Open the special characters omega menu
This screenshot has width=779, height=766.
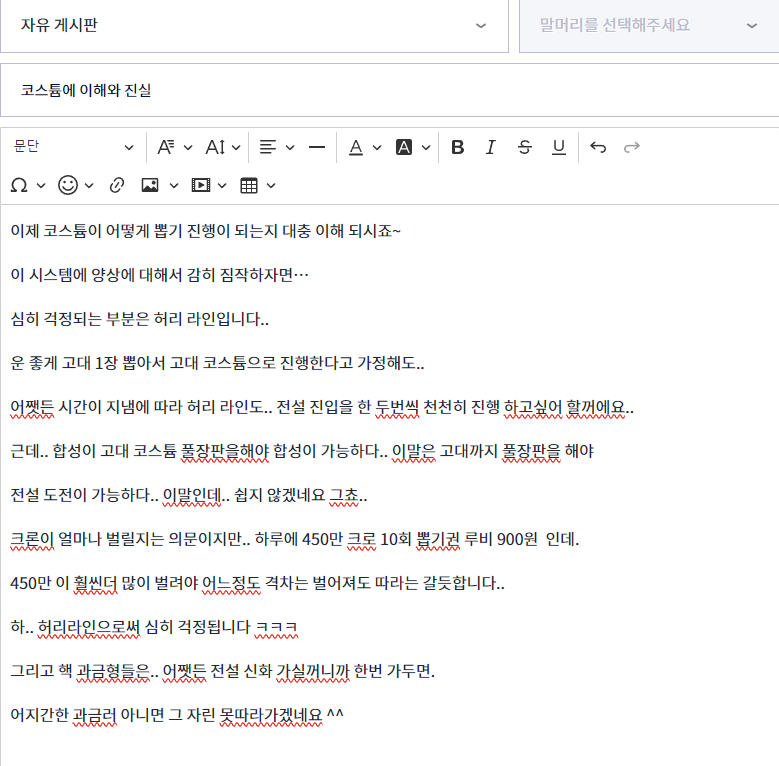pyautogui.click(x=27, y=185)
